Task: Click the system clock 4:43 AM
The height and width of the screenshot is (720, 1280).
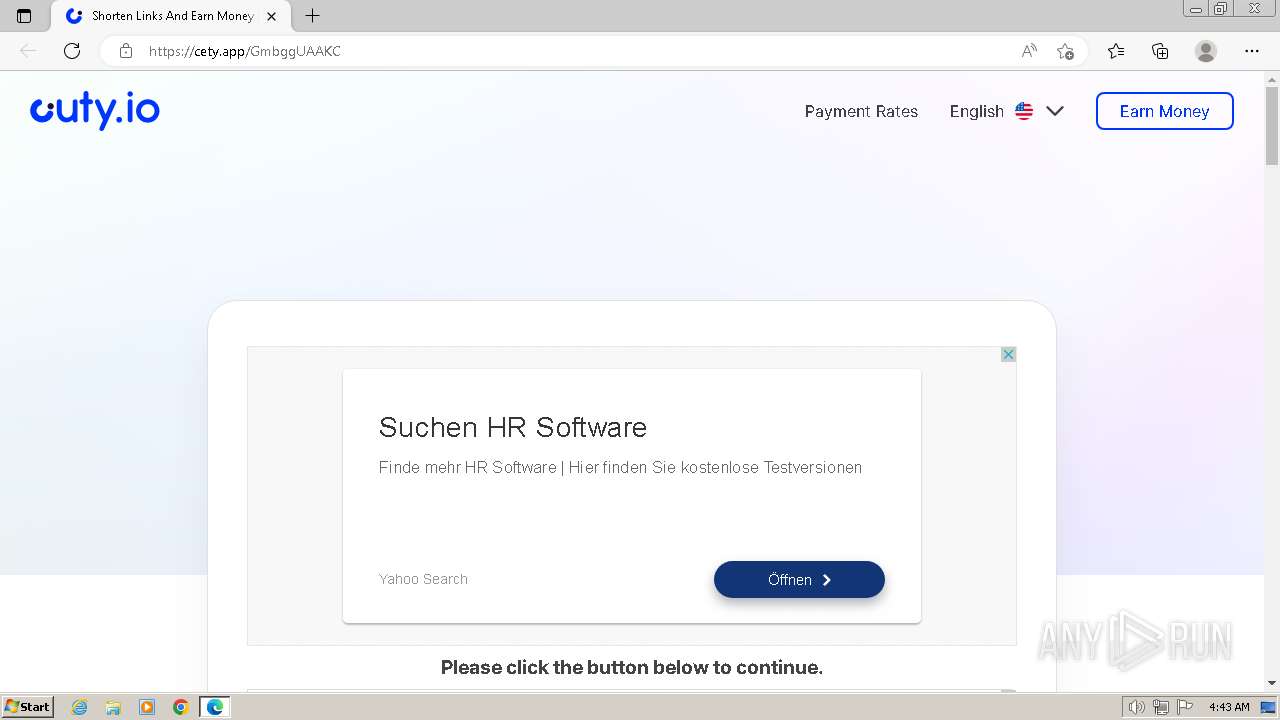Action: tap(1229, 707)
